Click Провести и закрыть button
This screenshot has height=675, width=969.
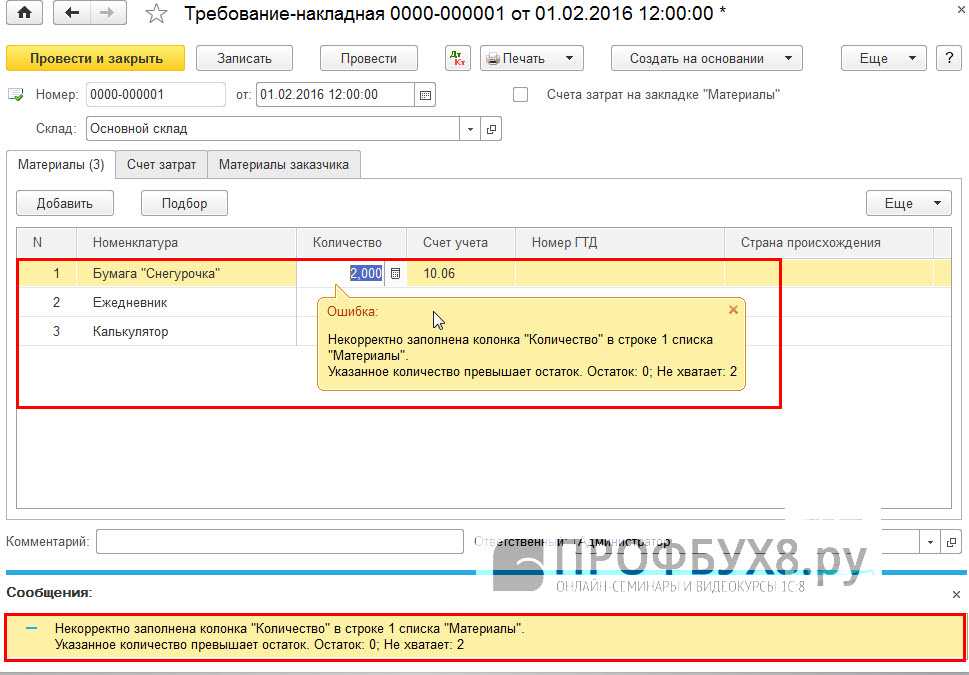pyautogui.click(x=96, y=59)
